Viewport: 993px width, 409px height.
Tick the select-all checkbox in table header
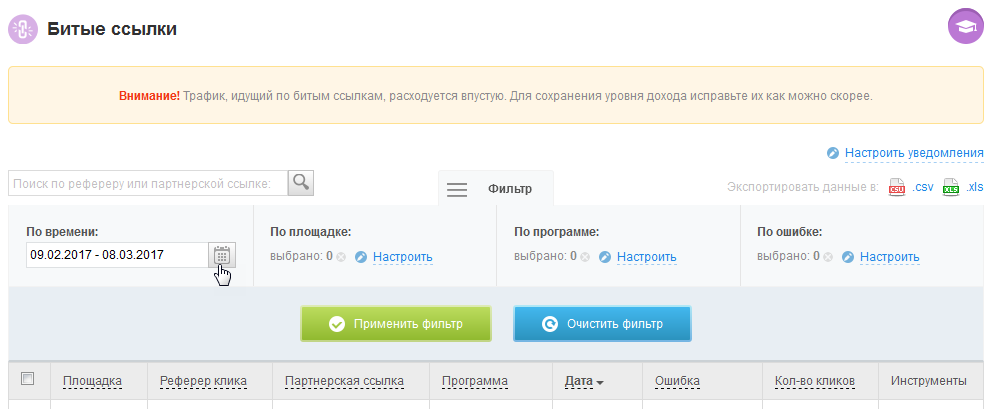coord(28,378)
